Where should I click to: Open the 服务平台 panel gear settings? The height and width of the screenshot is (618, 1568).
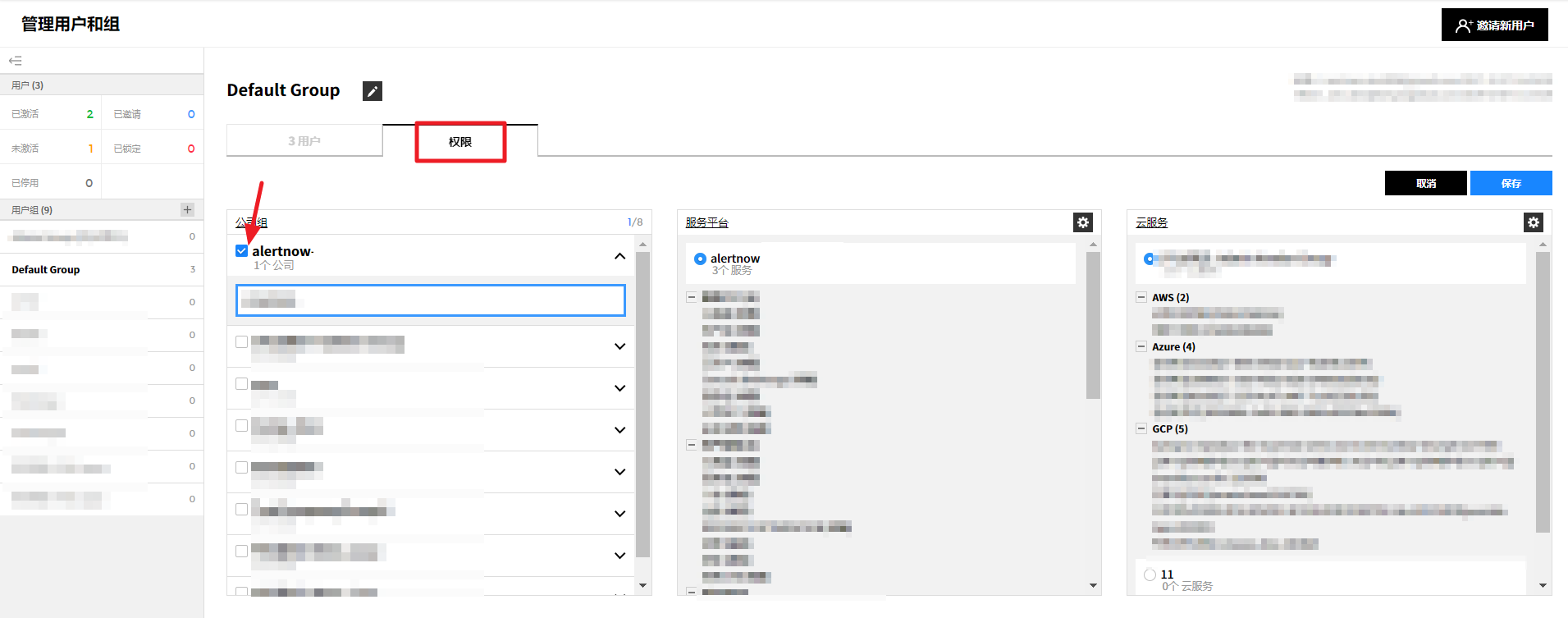pos(1083,222)
